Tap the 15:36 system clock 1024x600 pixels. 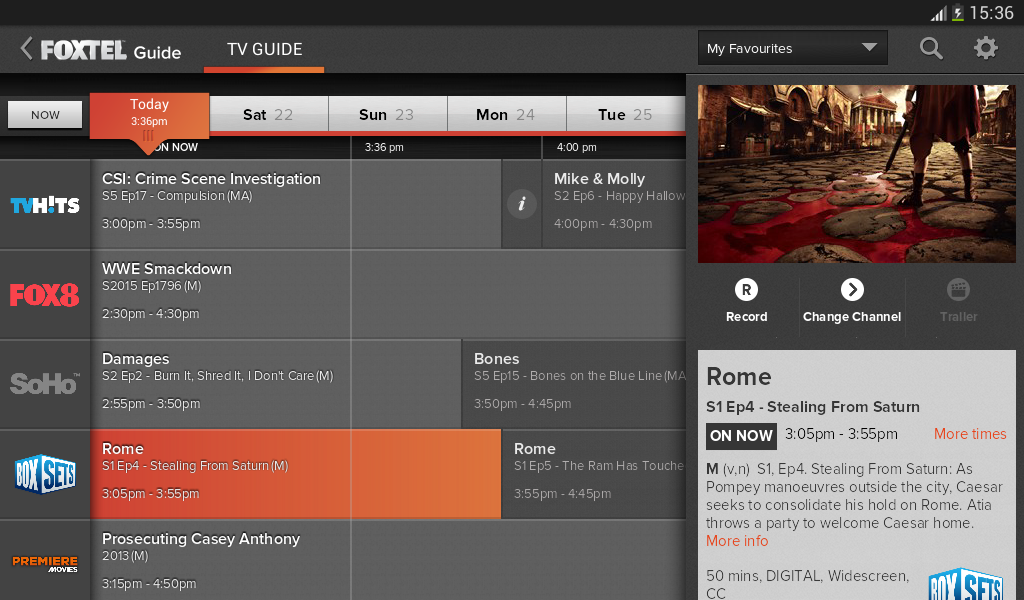[x=991, y=13]
